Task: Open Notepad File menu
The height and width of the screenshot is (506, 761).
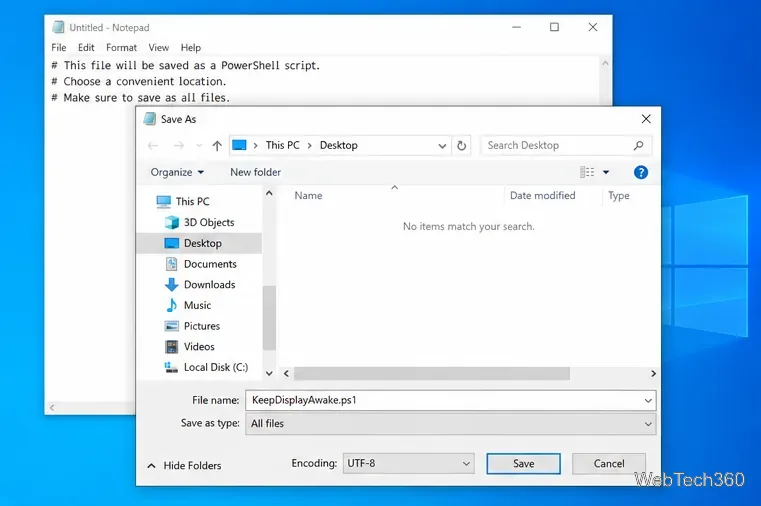Action: (59, 48)
